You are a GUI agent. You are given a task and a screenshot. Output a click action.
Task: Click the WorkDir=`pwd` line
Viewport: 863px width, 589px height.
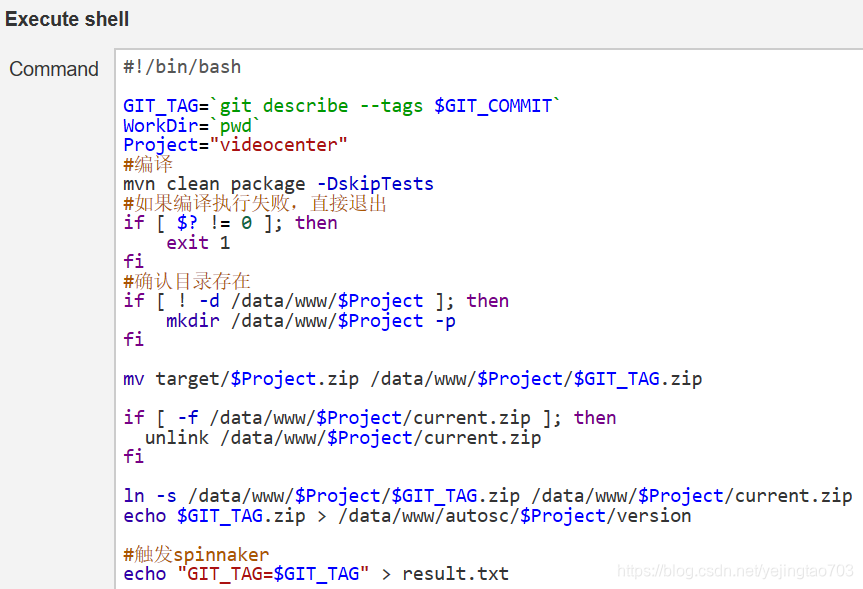(x=192, y=126)
